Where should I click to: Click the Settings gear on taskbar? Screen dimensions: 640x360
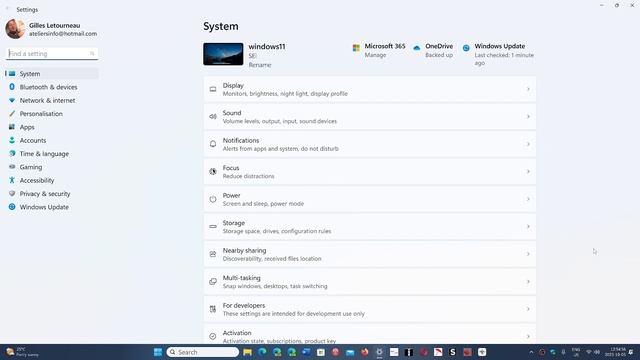click(379, 352)
